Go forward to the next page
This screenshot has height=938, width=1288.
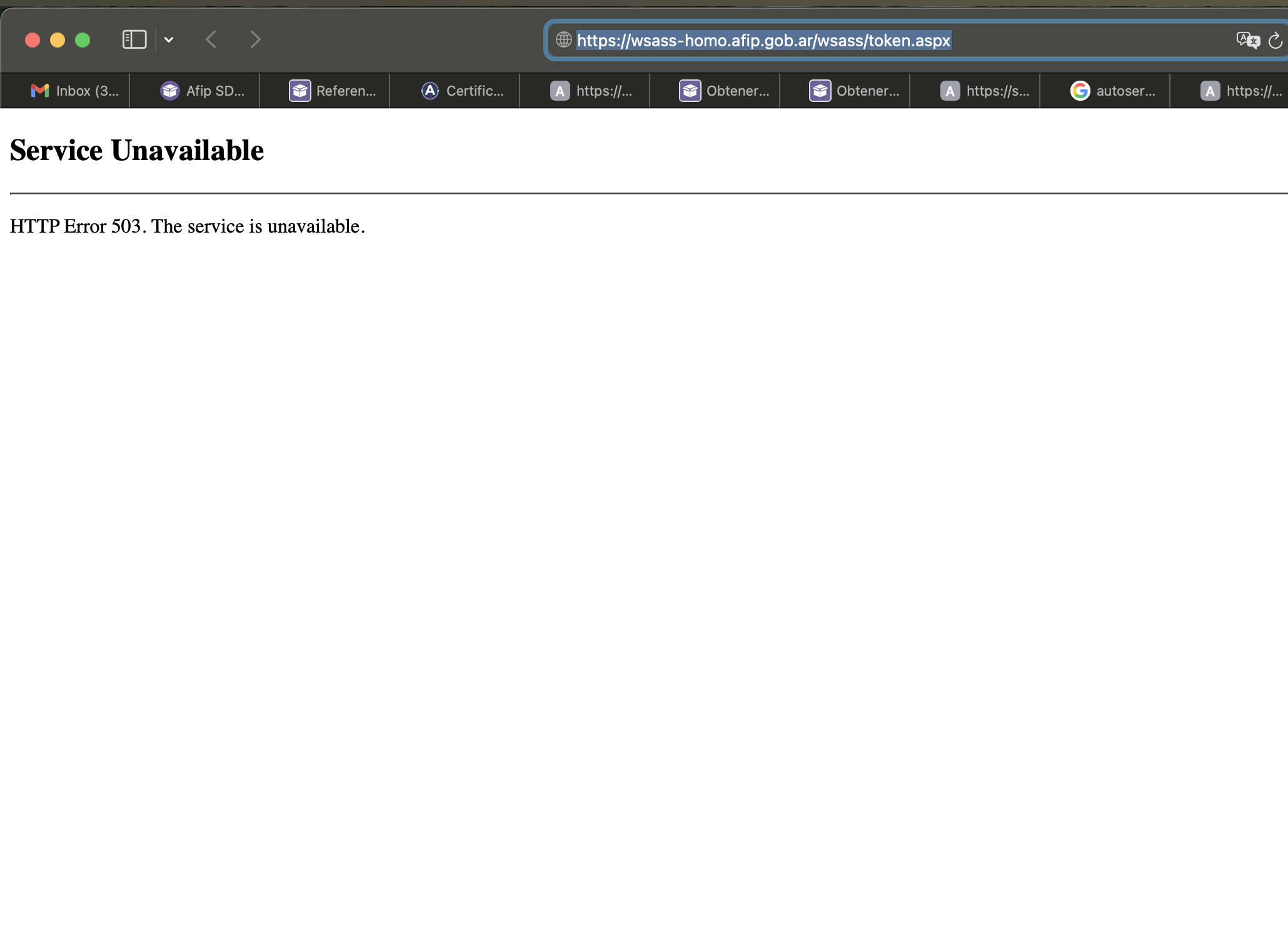click(x=255, y=39)
